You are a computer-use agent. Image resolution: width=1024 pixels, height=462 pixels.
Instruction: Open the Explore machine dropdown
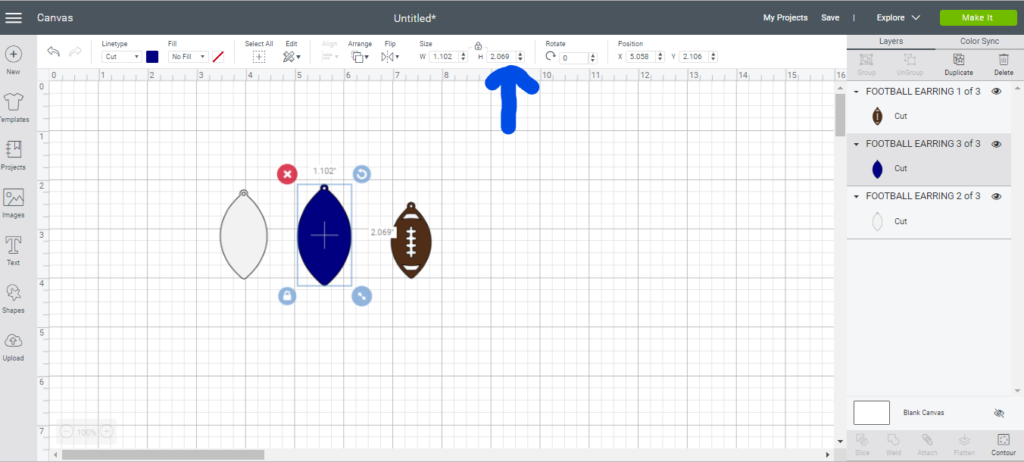click(x=898, y=18)
